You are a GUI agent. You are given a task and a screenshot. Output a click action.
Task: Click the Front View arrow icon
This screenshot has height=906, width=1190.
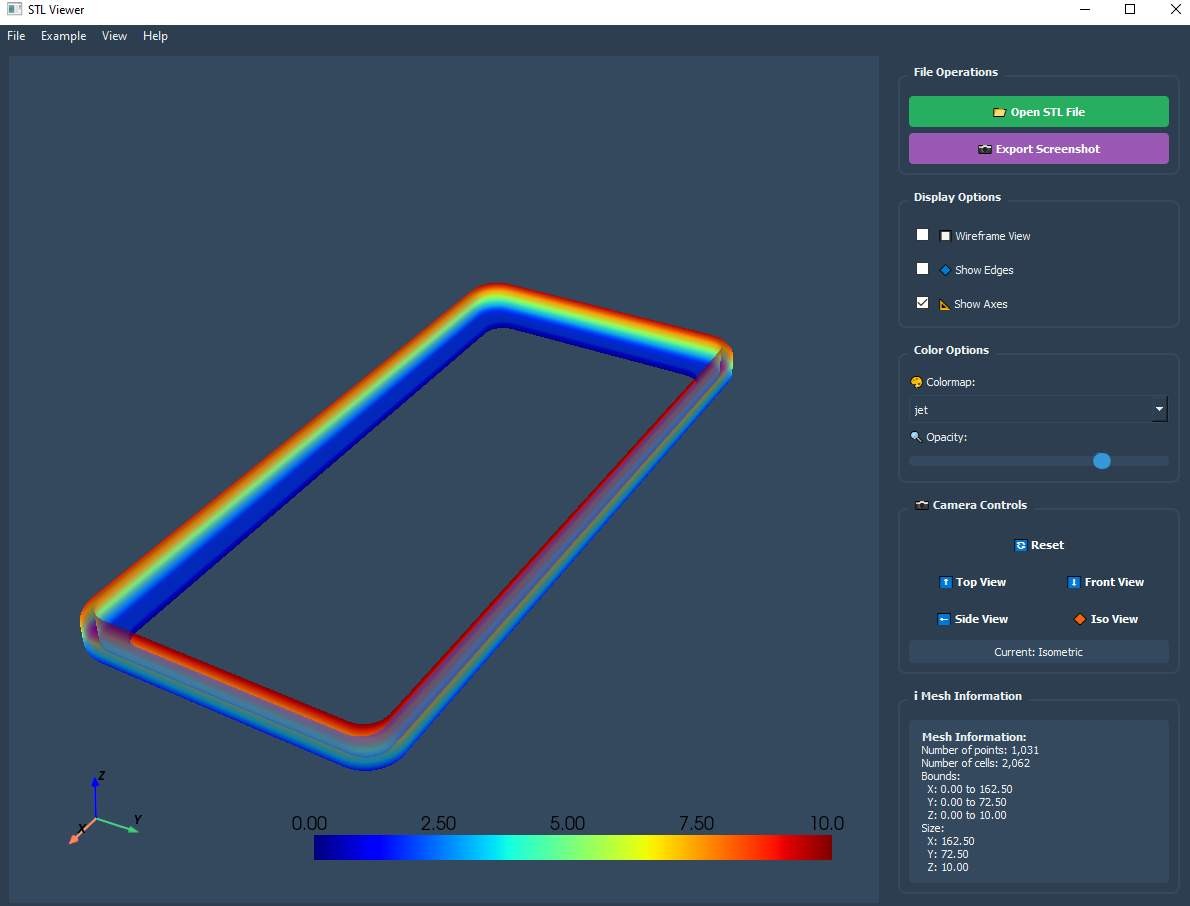pyautogui.click(x=1074, y=582)
